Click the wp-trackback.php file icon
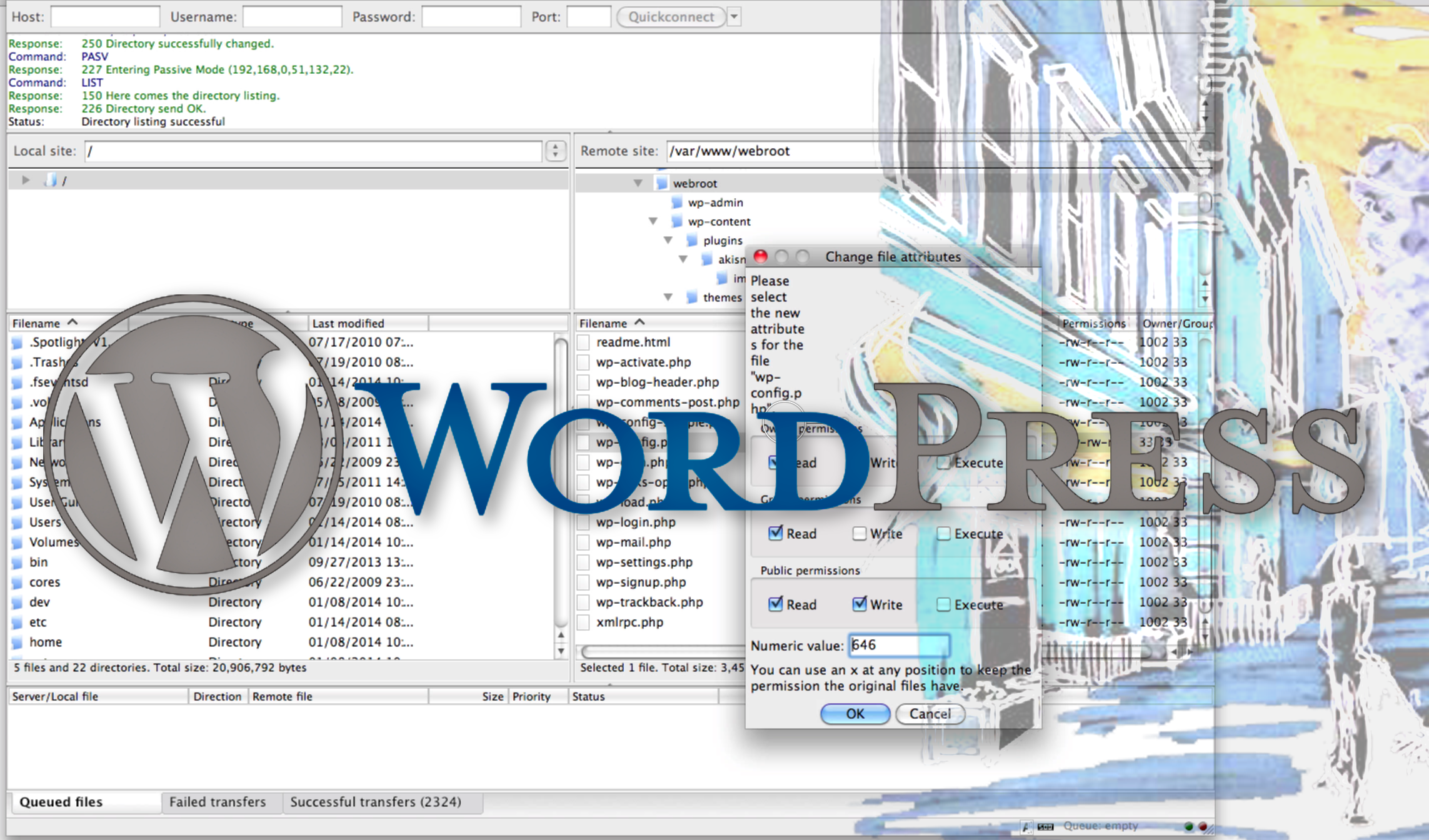Screen dimensions: 1429x840 pyautogui.click(x=583, y=602)
